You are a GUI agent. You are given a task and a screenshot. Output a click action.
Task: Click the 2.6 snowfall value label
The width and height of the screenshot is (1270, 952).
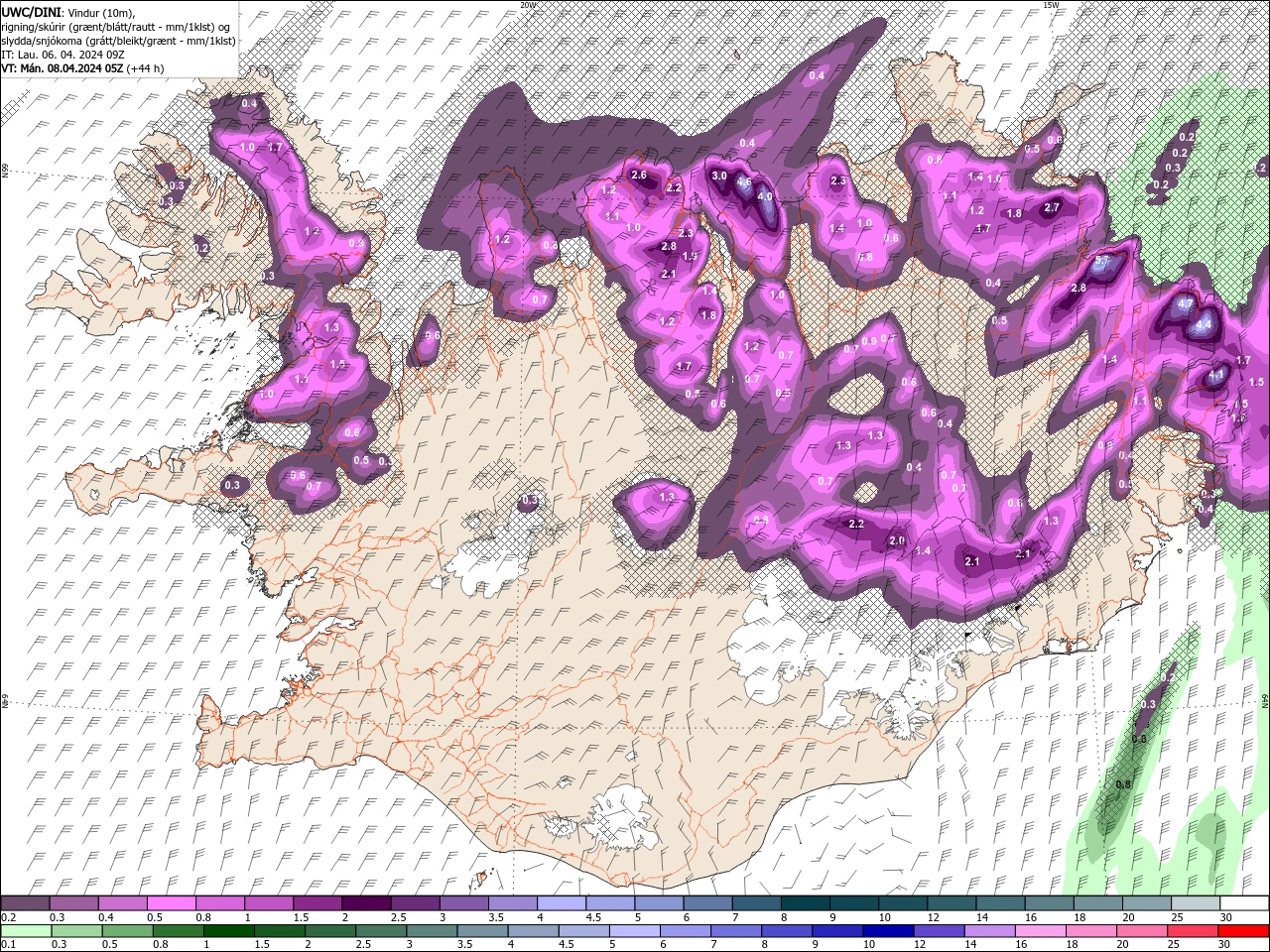[x=639, y=176]
